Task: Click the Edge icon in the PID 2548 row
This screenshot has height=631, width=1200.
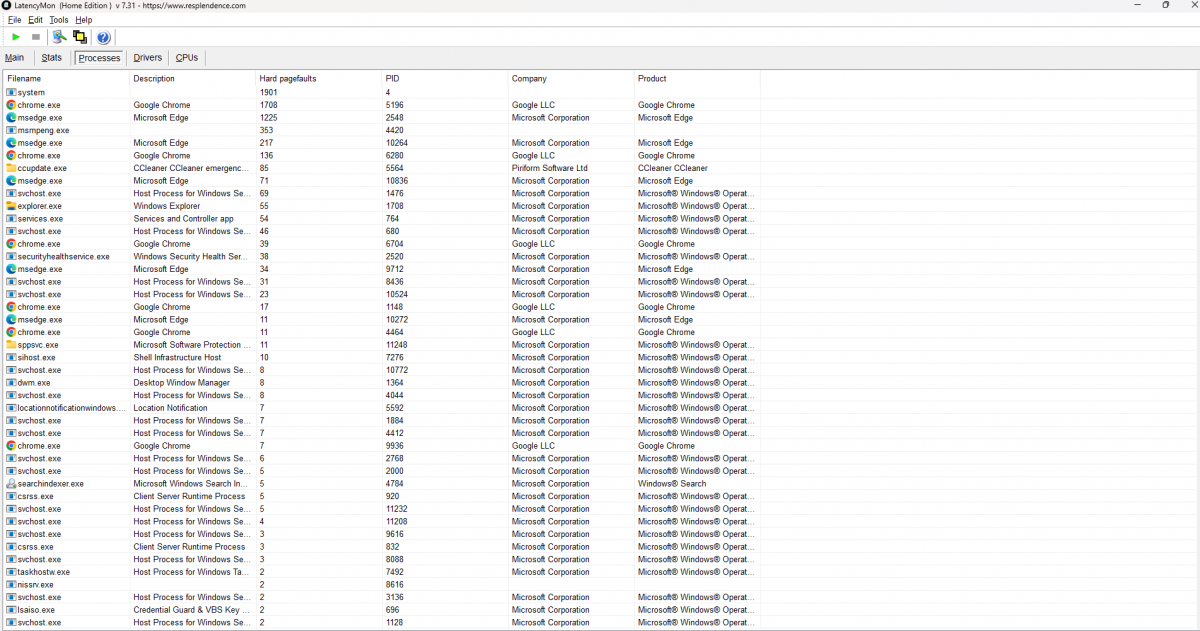Action: click(x=11, y=118)
